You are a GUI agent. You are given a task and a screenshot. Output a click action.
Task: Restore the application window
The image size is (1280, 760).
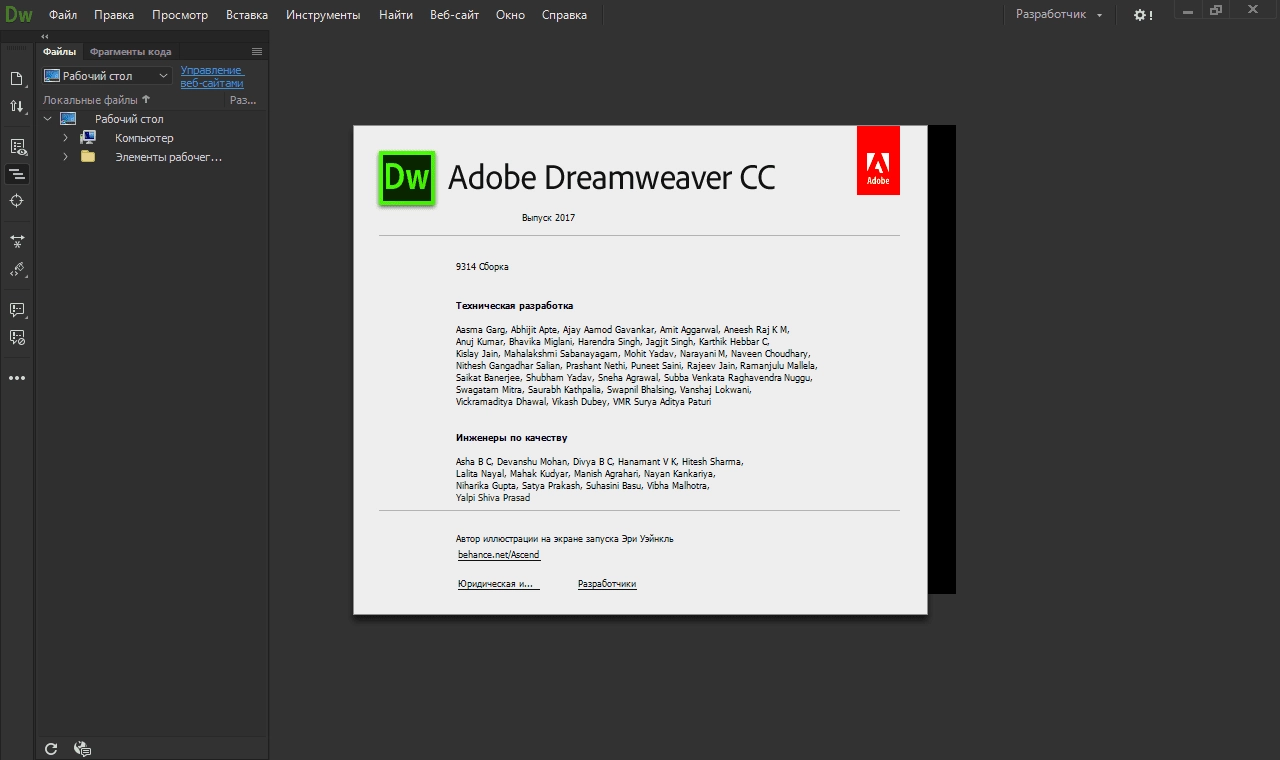pyautogui.click(x=1216, y=11)
